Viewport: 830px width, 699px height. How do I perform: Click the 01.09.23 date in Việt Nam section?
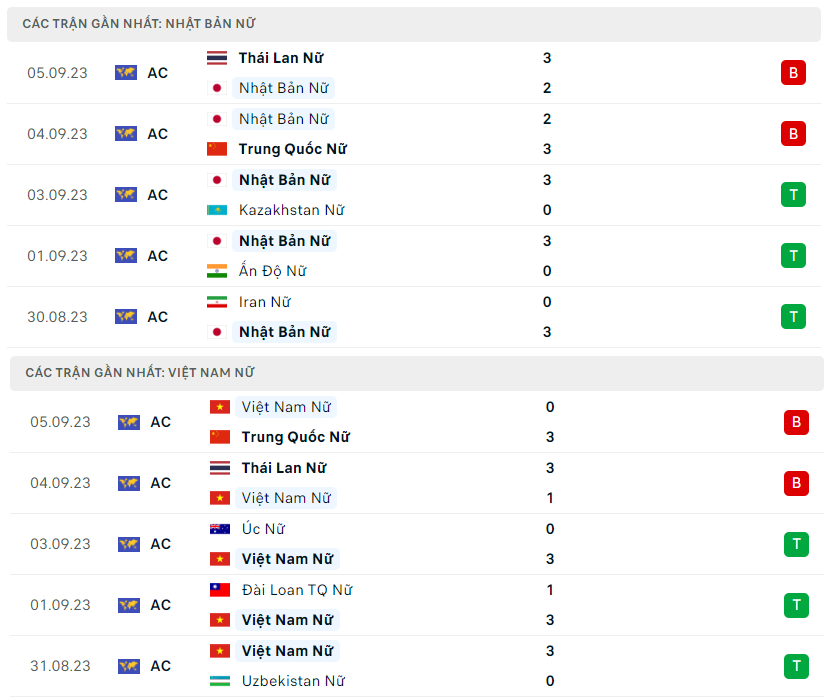coord(60,605)
